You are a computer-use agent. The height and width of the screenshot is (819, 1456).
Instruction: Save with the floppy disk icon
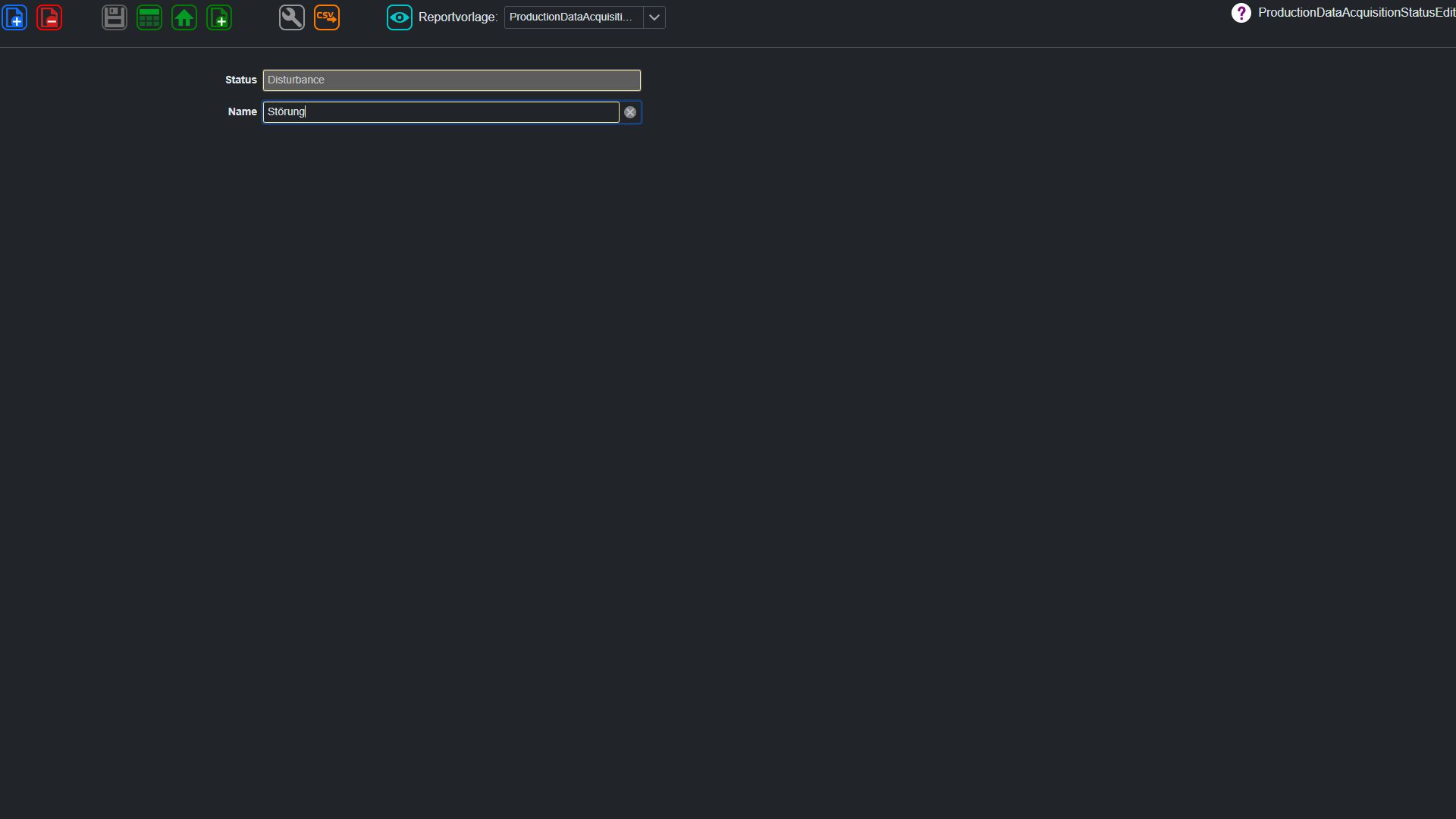(115, 17)
